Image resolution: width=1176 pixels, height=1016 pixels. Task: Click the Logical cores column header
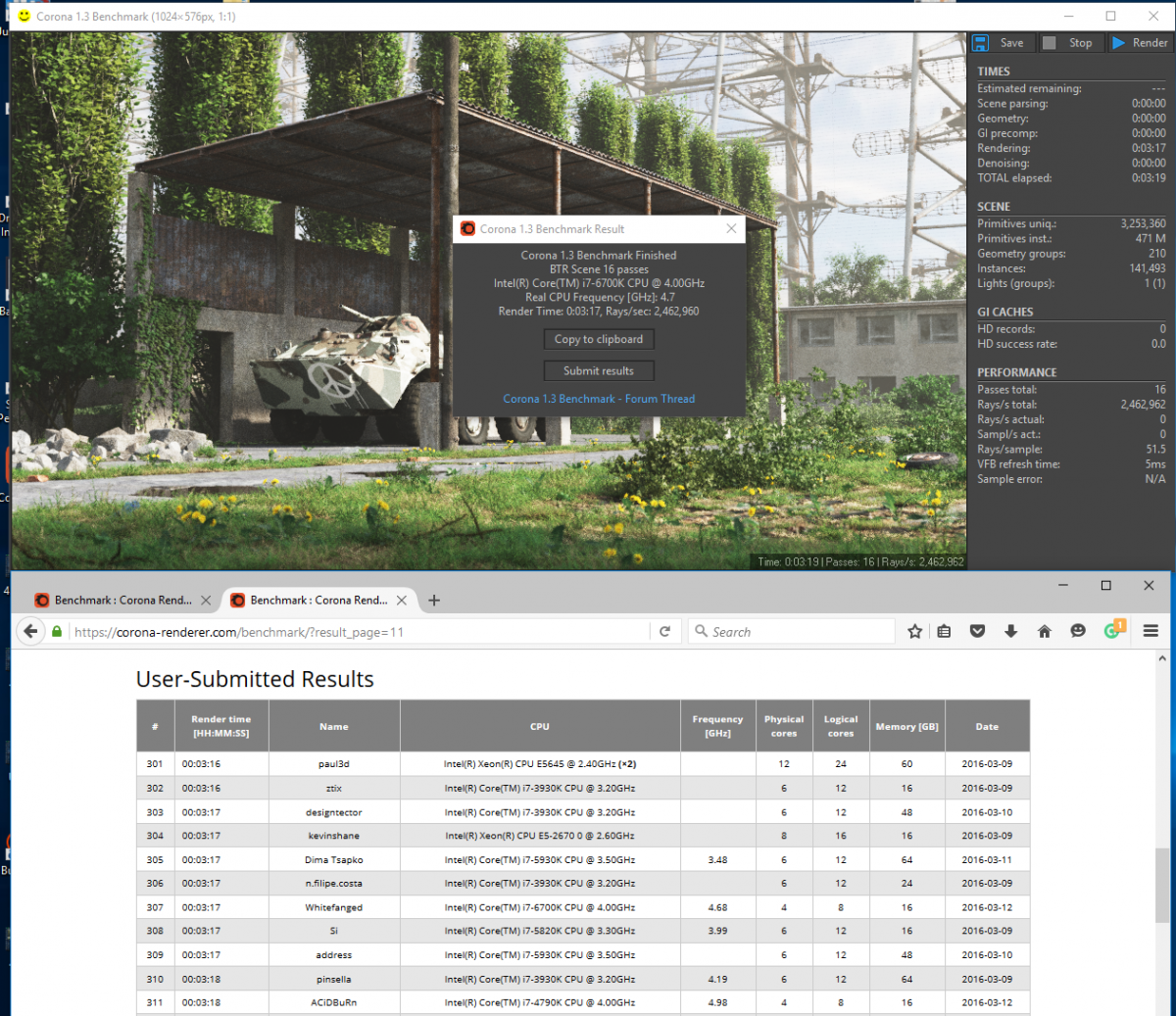tap(841, 726)
